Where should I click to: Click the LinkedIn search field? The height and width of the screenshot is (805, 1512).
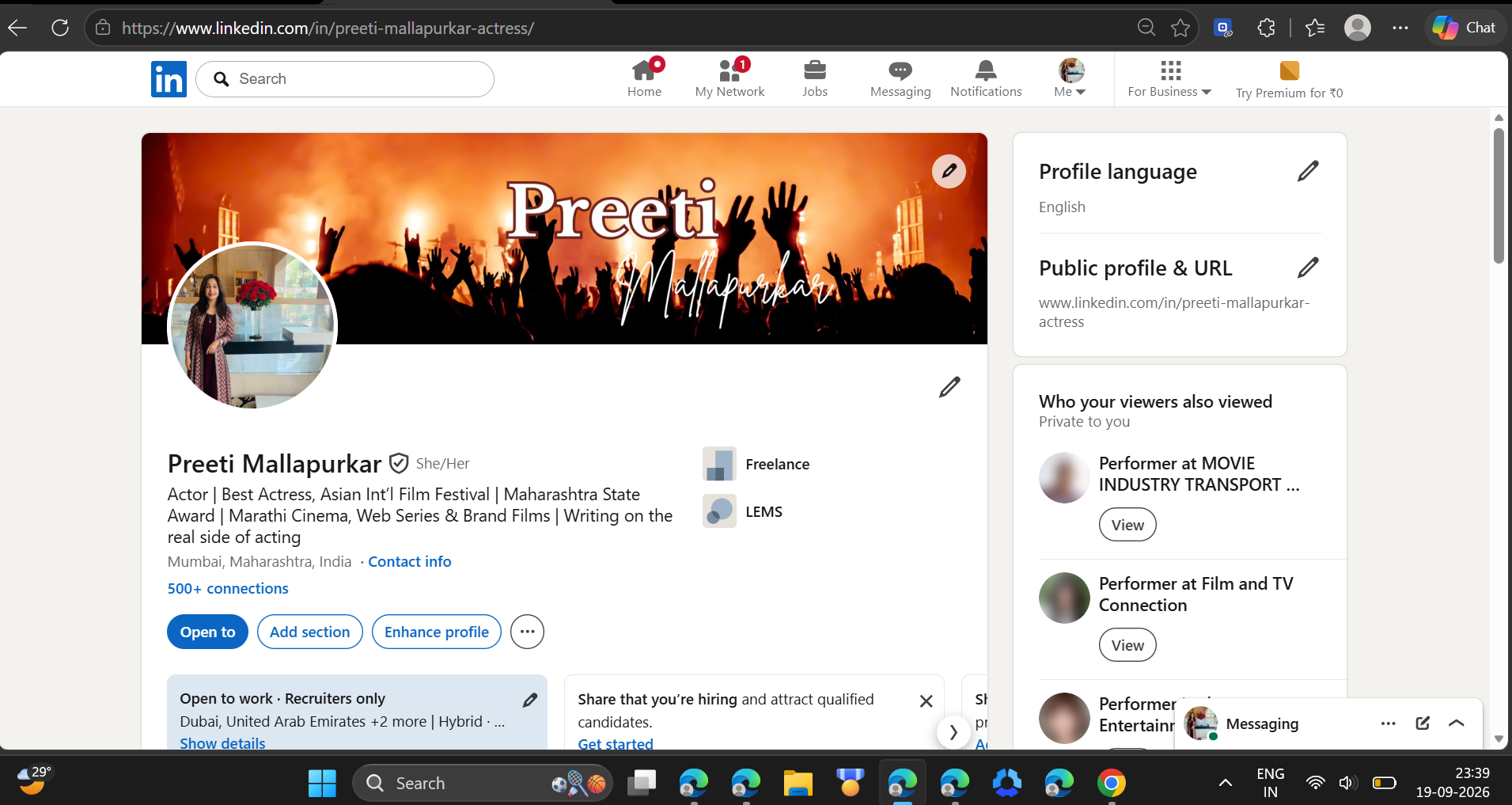[345, 79]
